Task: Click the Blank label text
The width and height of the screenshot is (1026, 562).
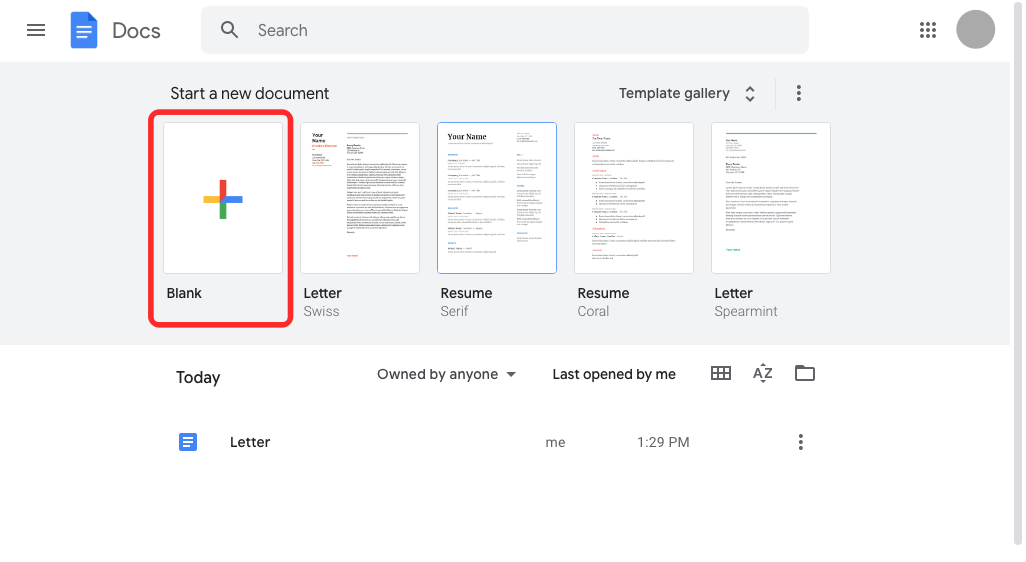Action: (184, 293)
